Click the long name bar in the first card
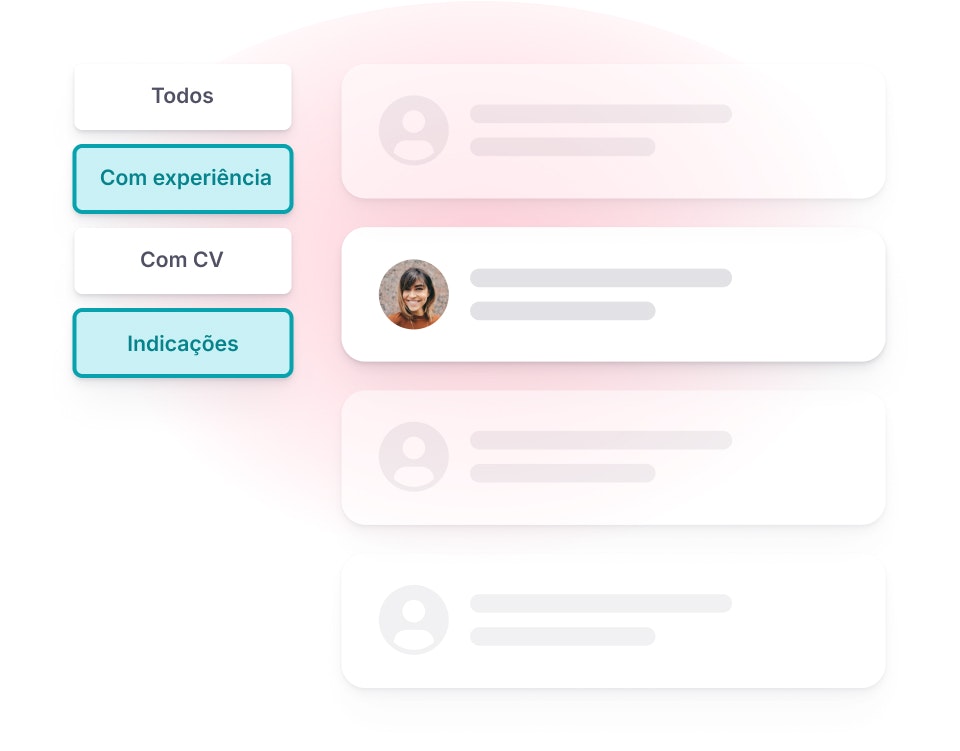This screenshot has width=960, height=751. [x=600, y=114]
